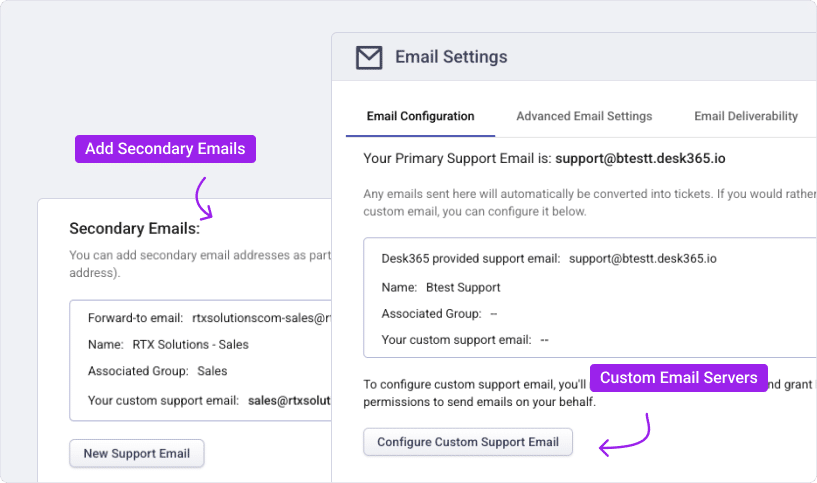This screenshot has height=483, width=817.
Task: Switch to Advanced Email Settings tab
Action: (584, 116)
